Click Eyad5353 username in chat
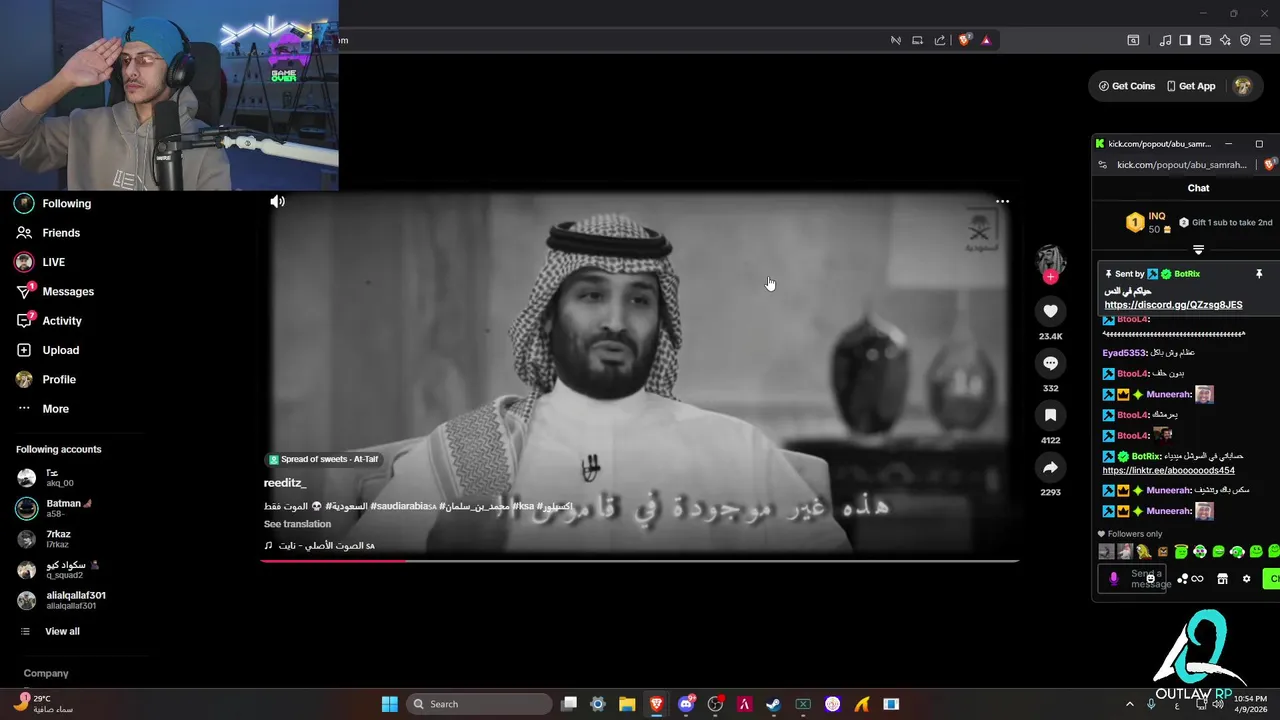1280x720 pixels. pos(1125,353)
